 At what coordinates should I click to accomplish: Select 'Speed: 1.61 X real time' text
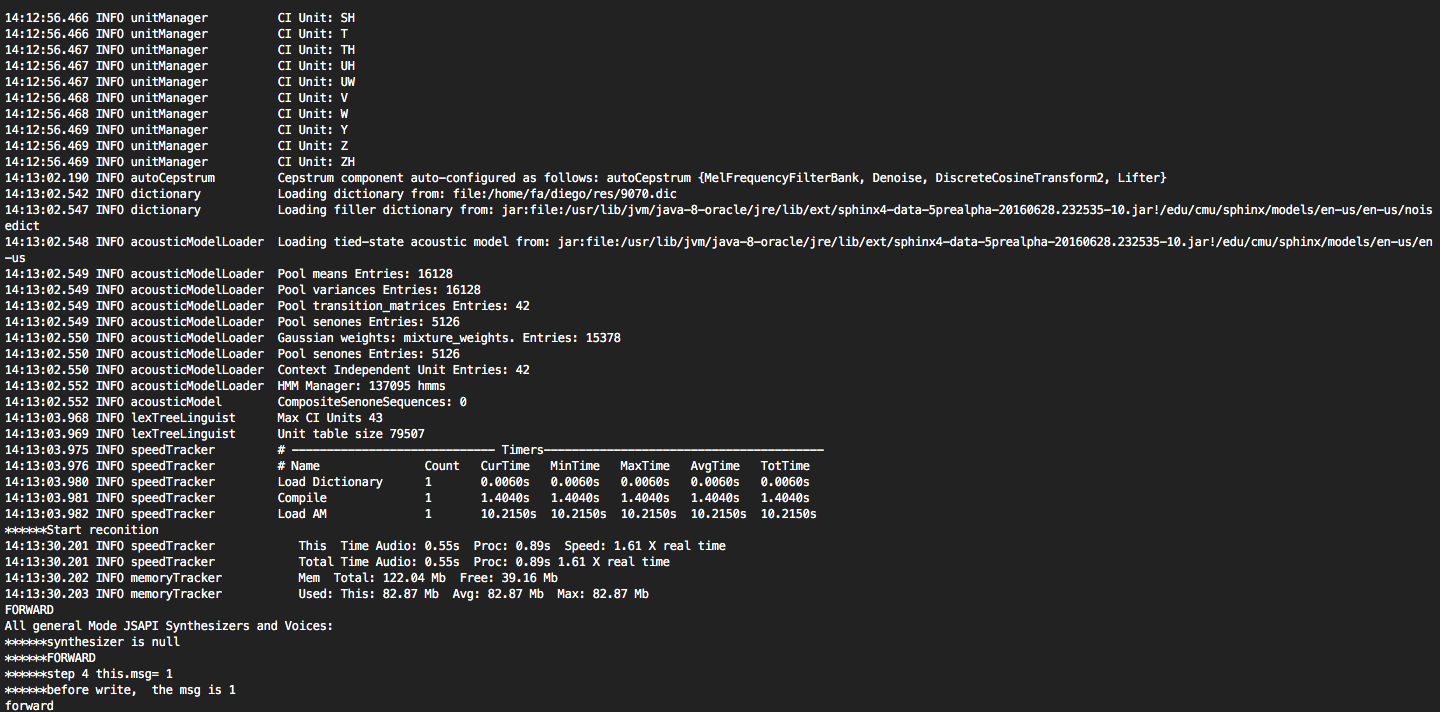(x=645, y=546)
